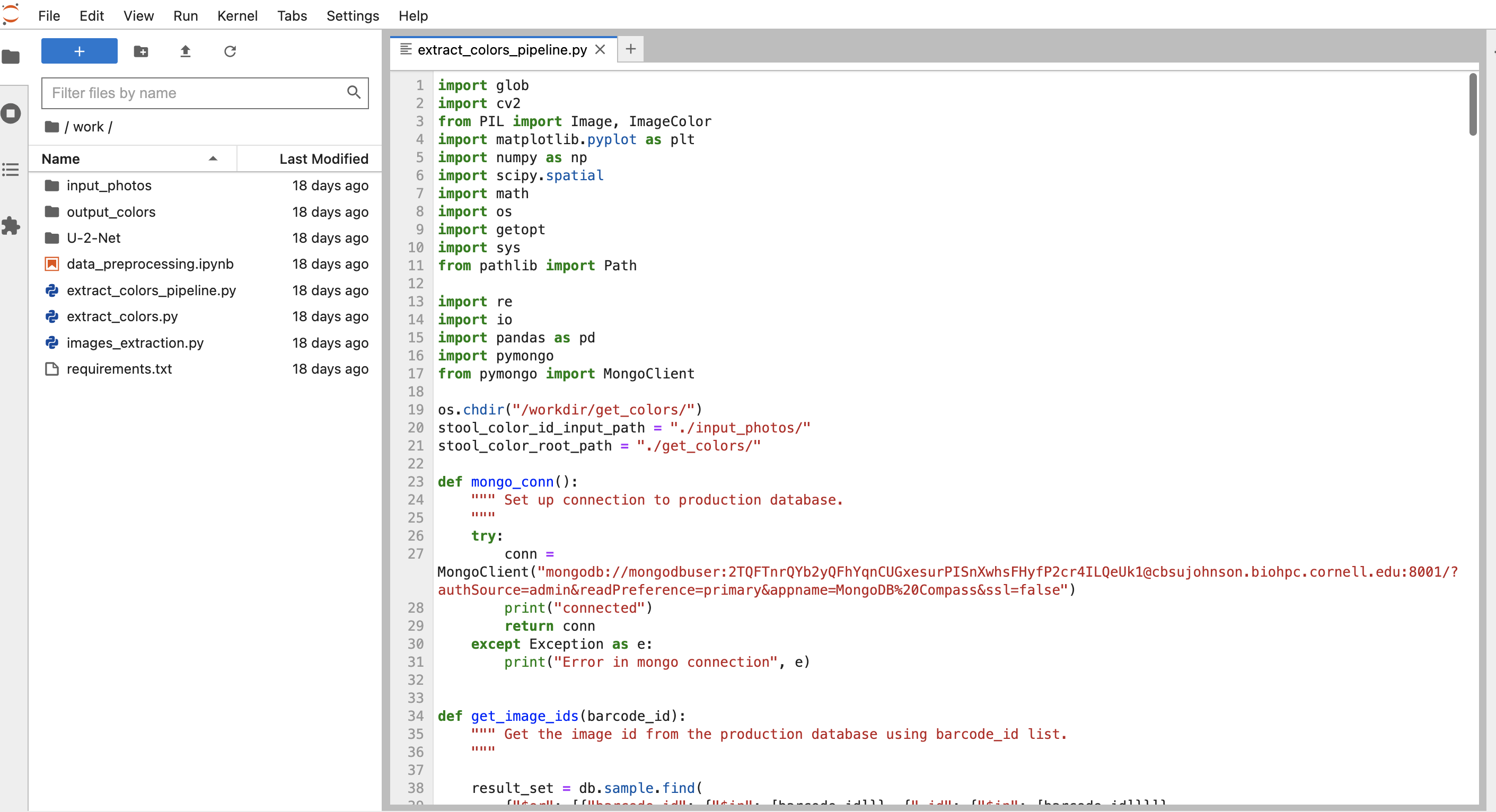Click the work breadcrumb link
Viewport: 1496px width, 812px height.
pyautogui.click(x=89, y=127)
